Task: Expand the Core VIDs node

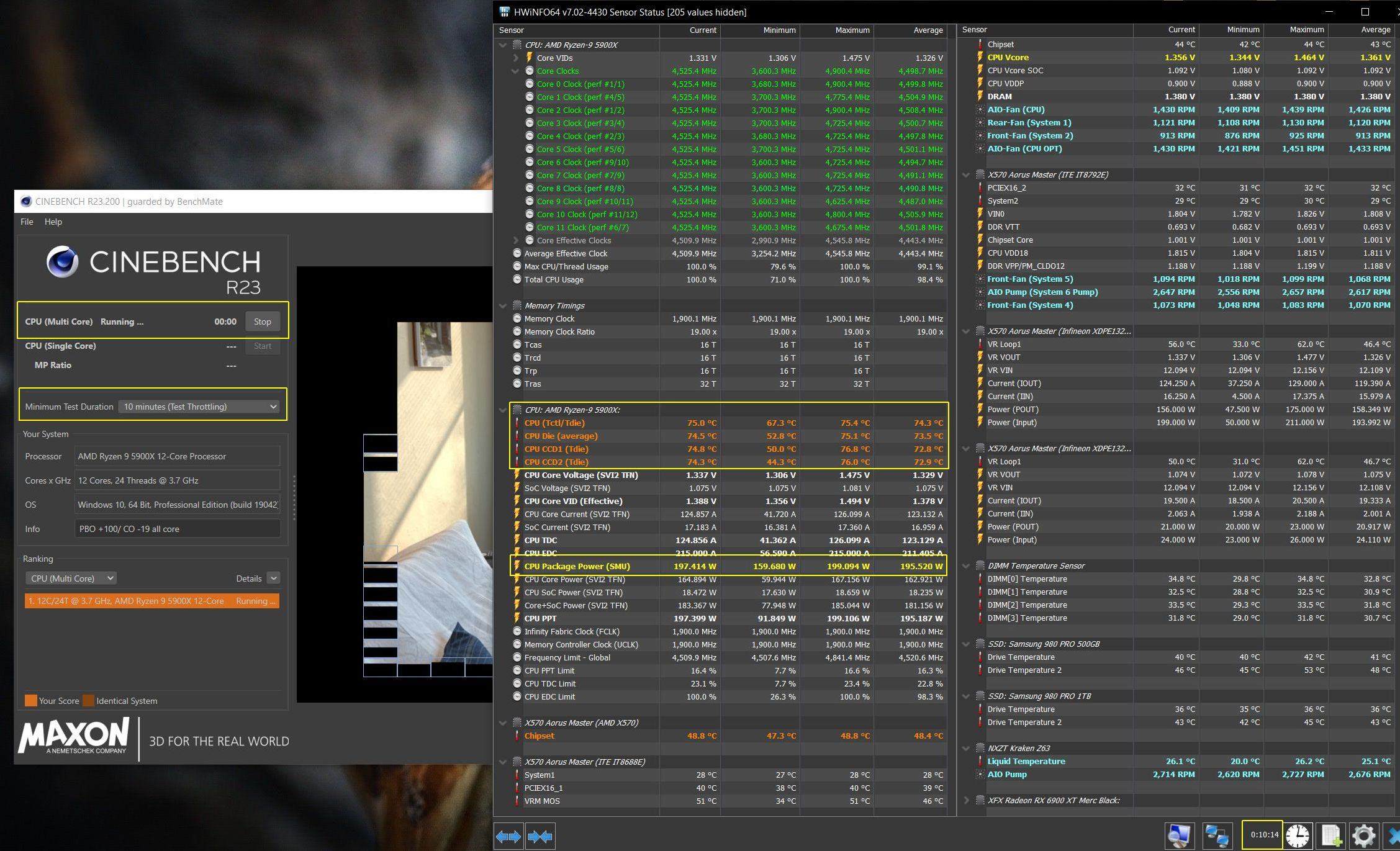Action: [x=516, y=58]
